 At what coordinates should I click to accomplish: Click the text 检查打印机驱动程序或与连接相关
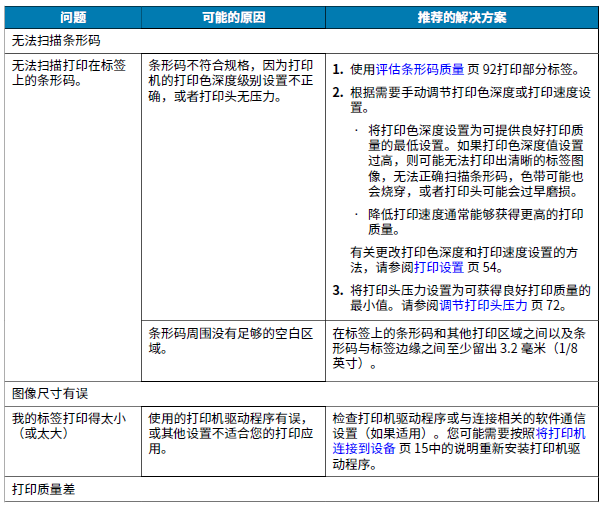pyautogui.click(x=459, y=441)
